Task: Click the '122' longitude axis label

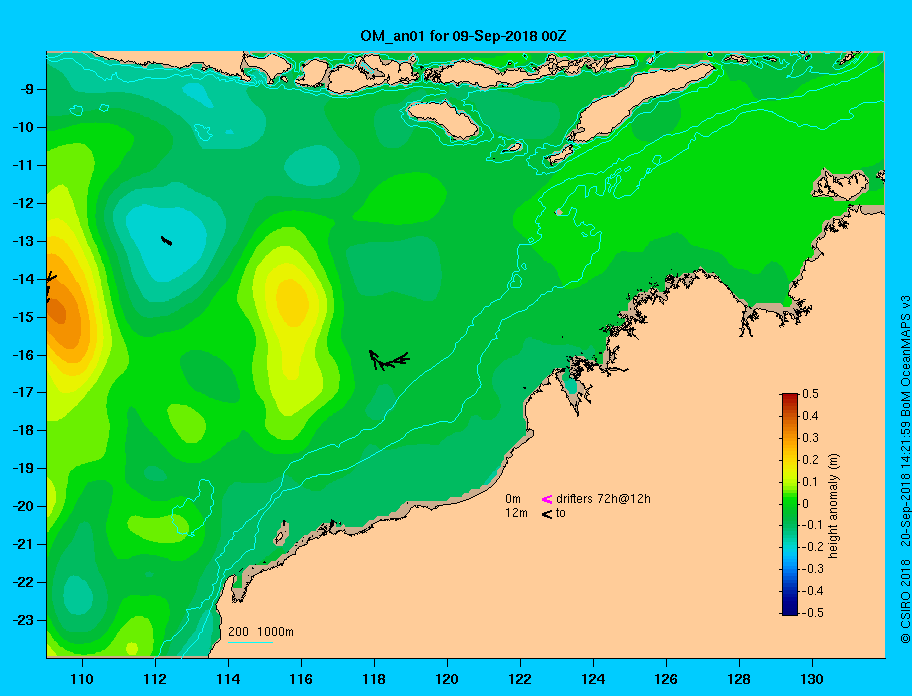Action: [x=520, y=679]
